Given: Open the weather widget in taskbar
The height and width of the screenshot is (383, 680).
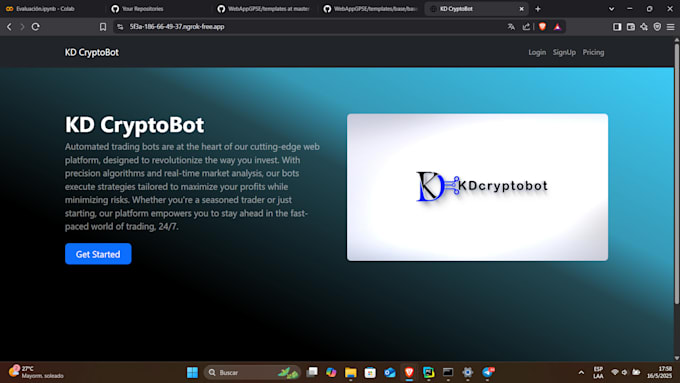Looking at the screenshot, I should 36,372.
